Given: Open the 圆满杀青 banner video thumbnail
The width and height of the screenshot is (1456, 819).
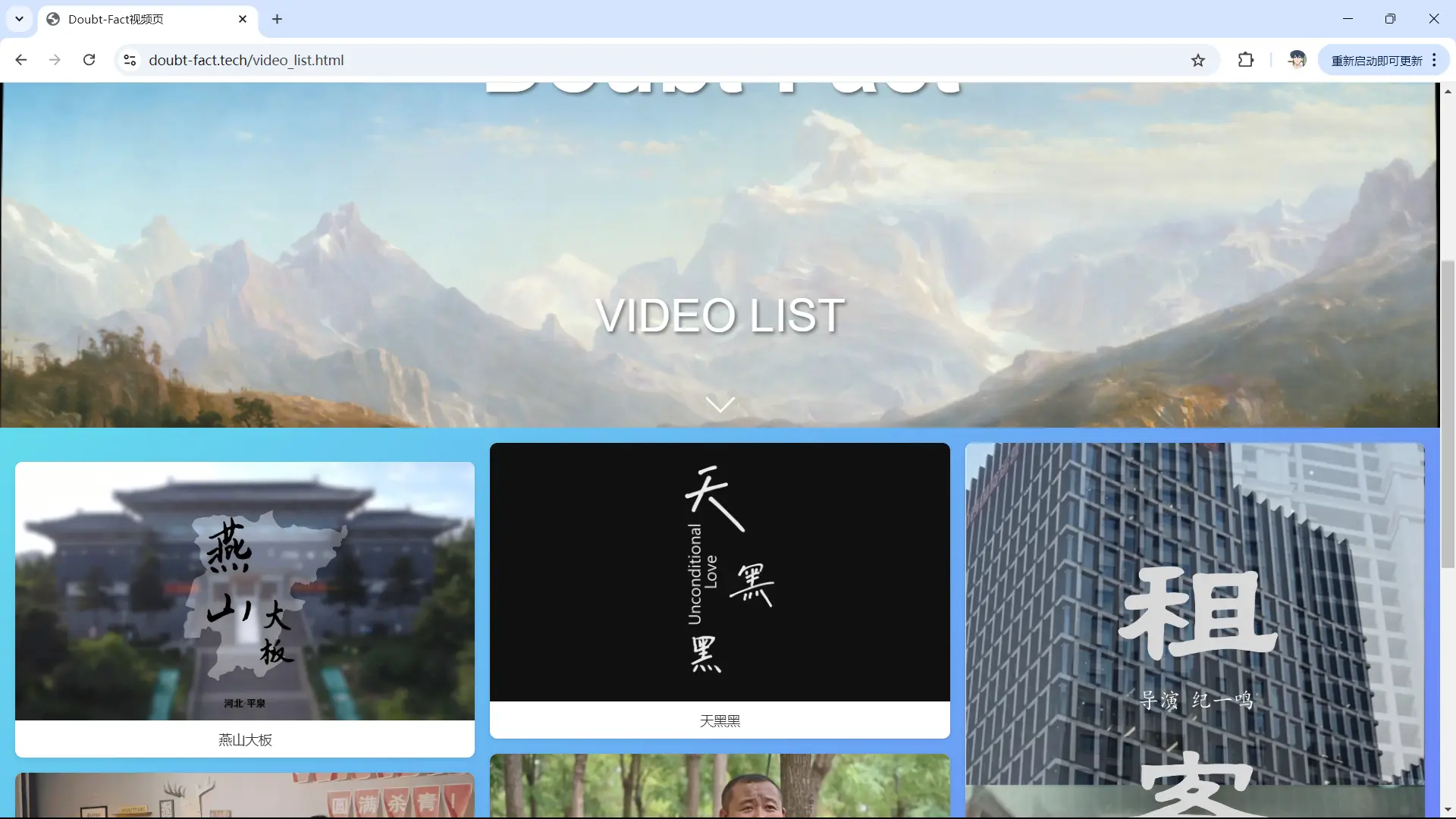Looking at the screenshot, I should click(245, 795).
